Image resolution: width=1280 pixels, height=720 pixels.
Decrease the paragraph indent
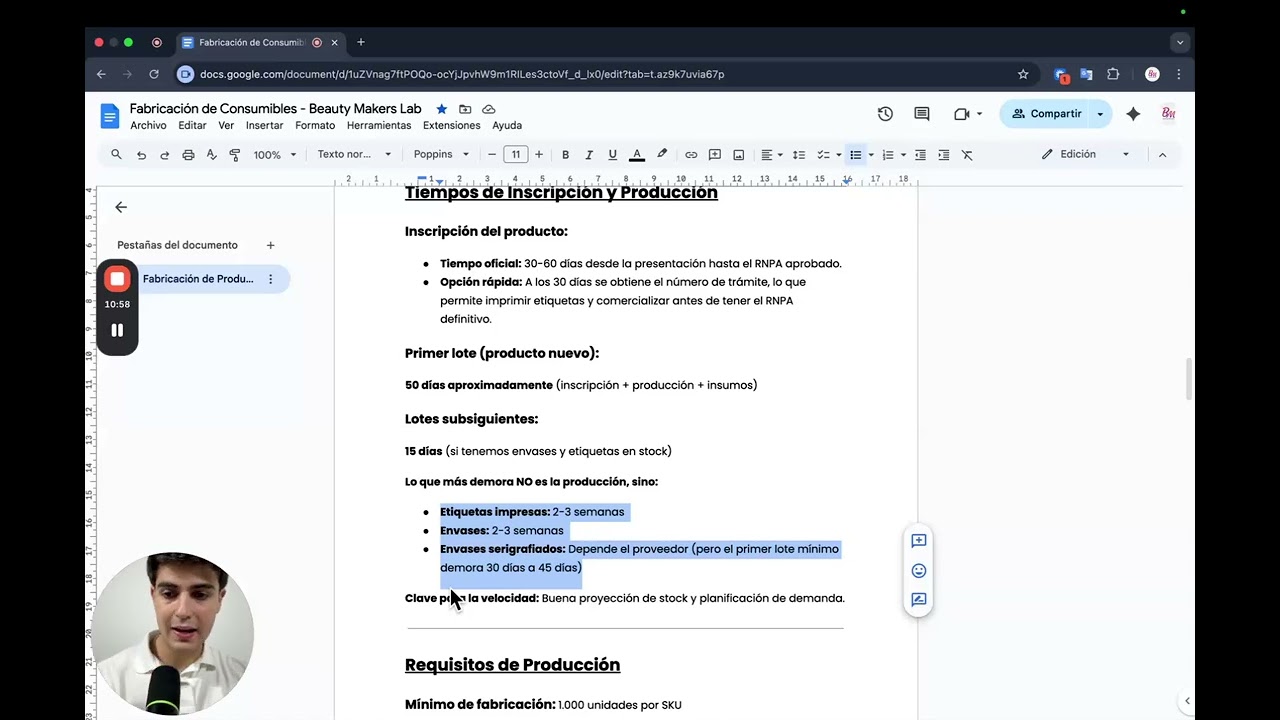pos(920,155)
